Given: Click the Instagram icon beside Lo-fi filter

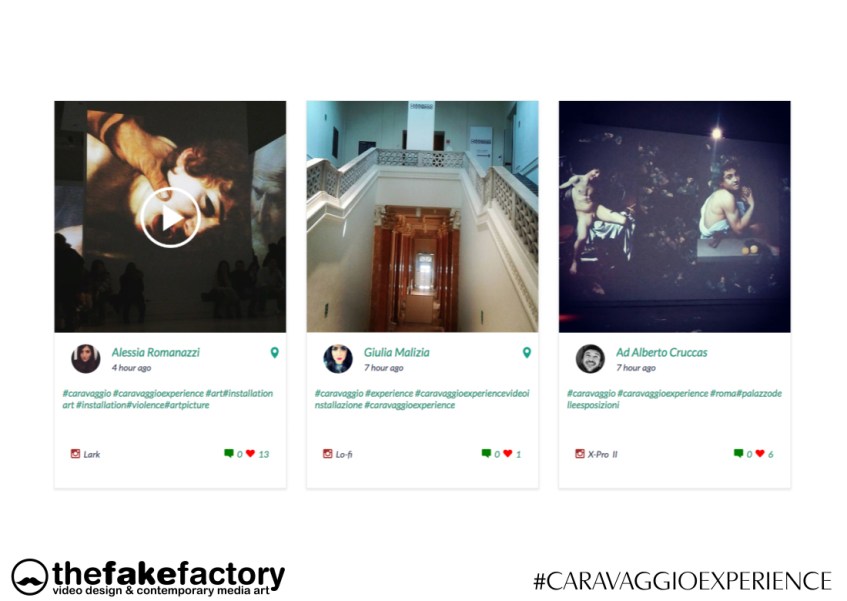Looking at the screenshot, I should (x=327, y=454).
